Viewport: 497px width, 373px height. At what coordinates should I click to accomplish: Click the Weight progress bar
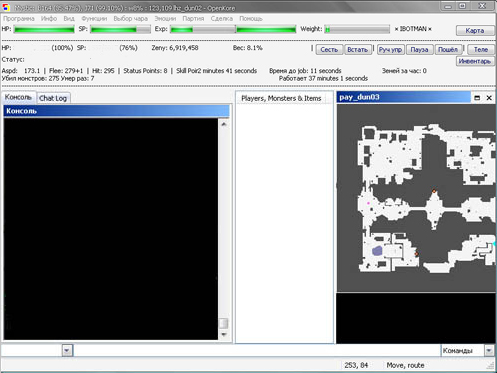point(357,29)
